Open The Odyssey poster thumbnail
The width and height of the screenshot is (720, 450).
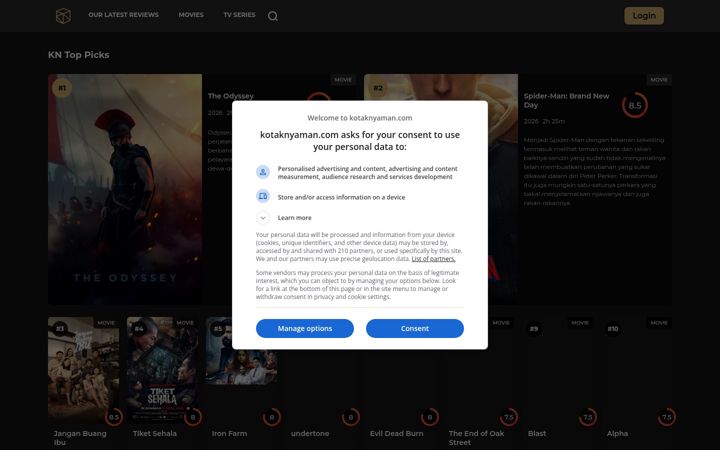pos(125,189)
